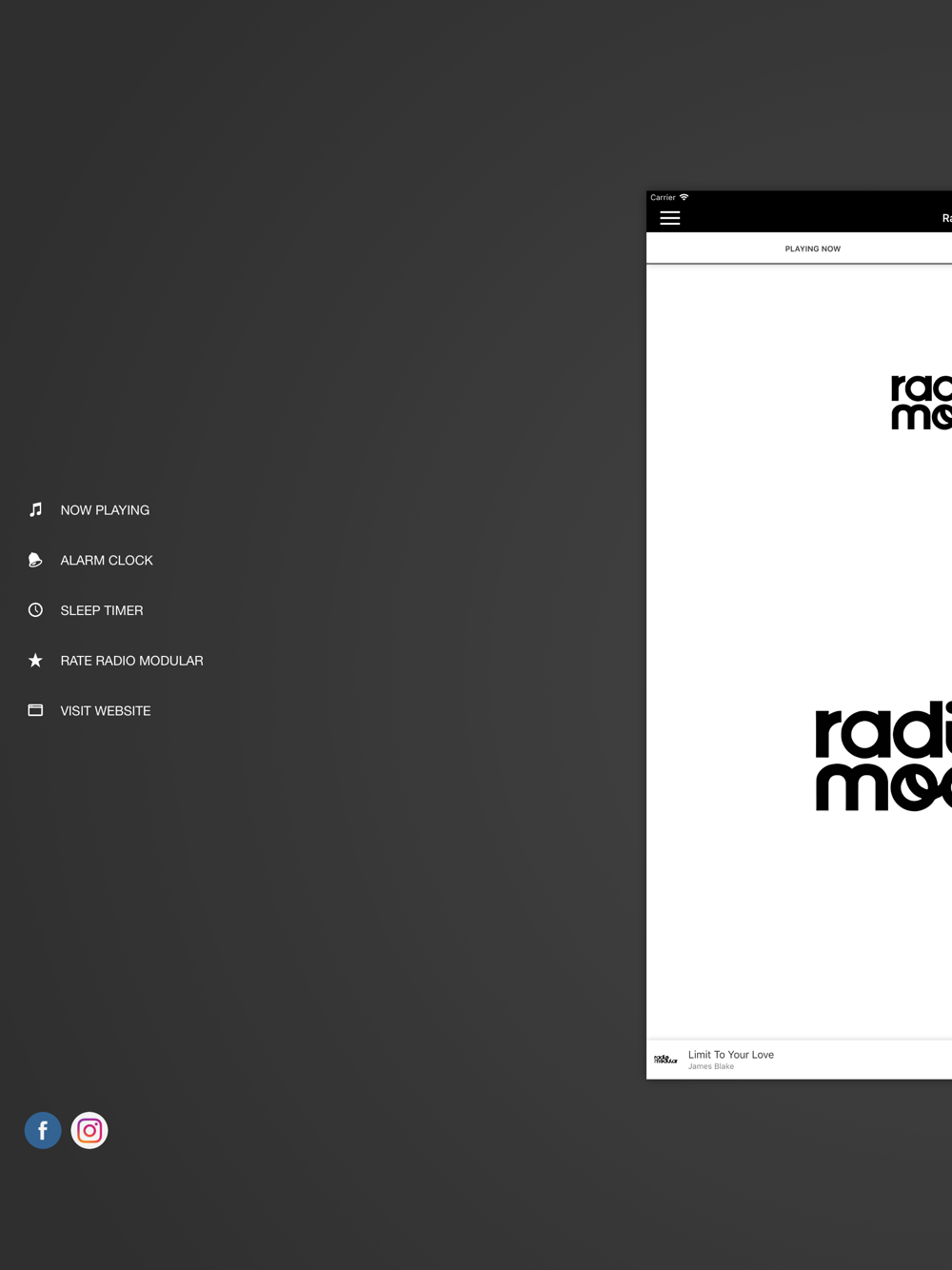This screenshot has height=1270, width=952.
Task: Tap the artist name James Blake
Action: tap(711, 1066)
